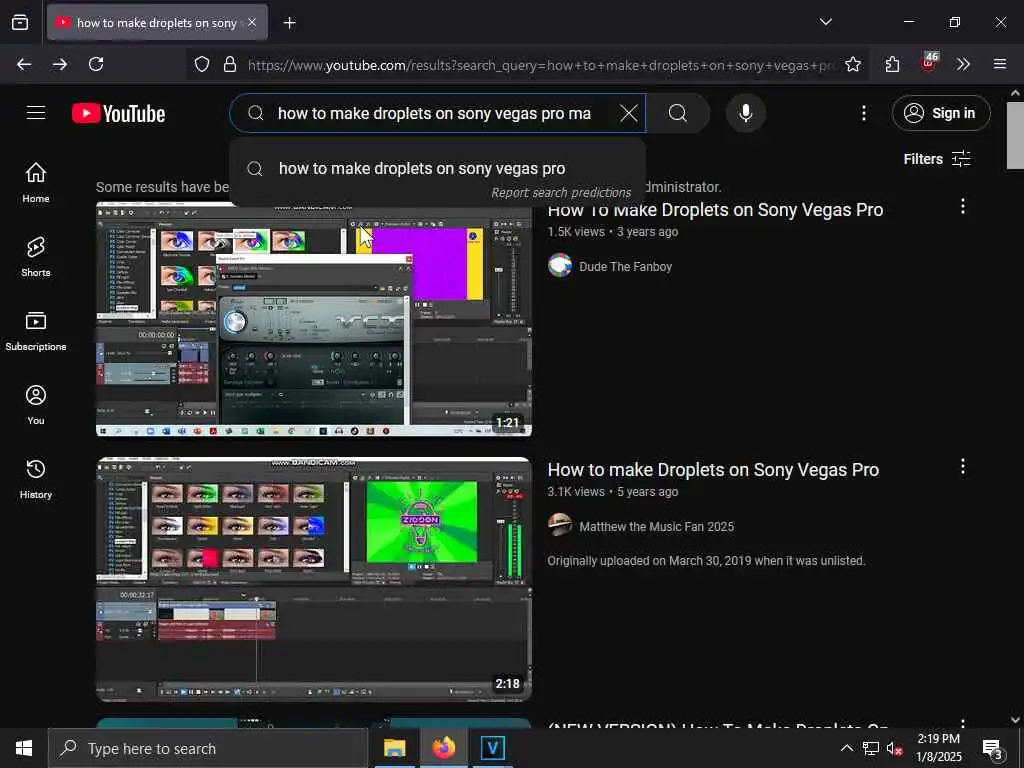Go back in Firefox
The width and height of the screenshot is (1024, 768).
[24, 64]
